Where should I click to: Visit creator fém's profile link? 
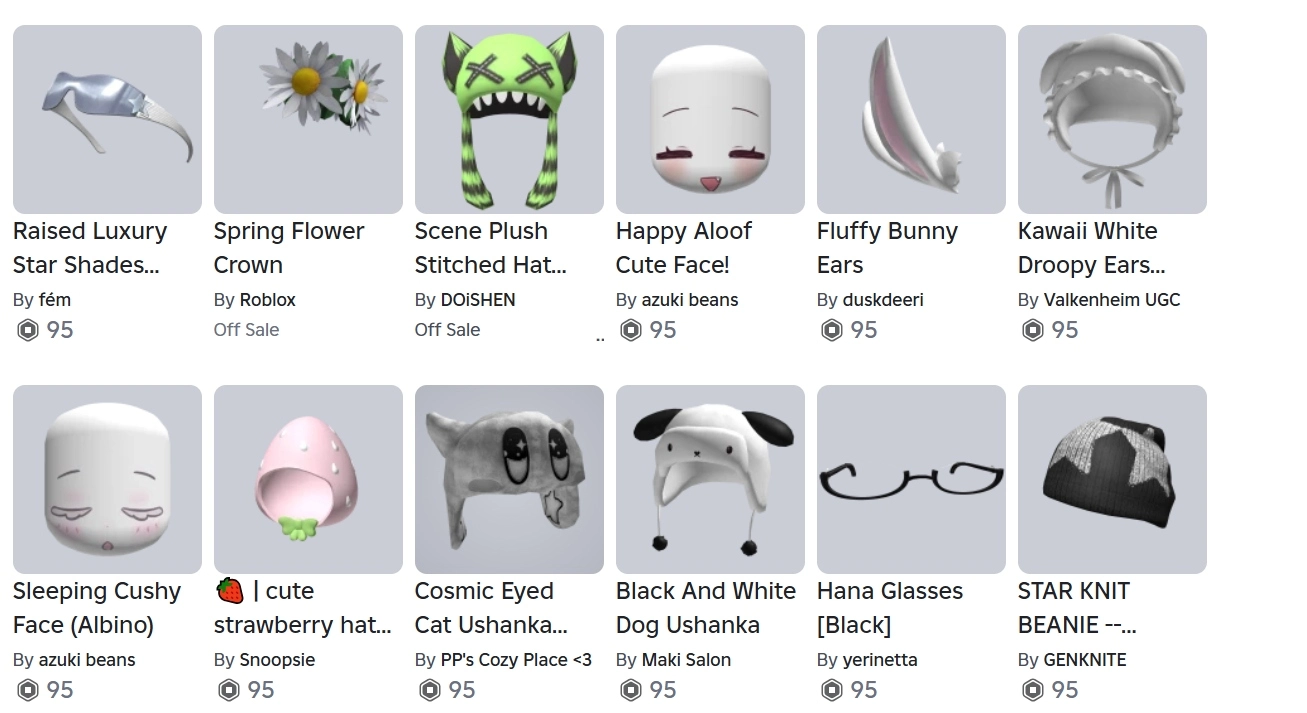click(54, 299)
